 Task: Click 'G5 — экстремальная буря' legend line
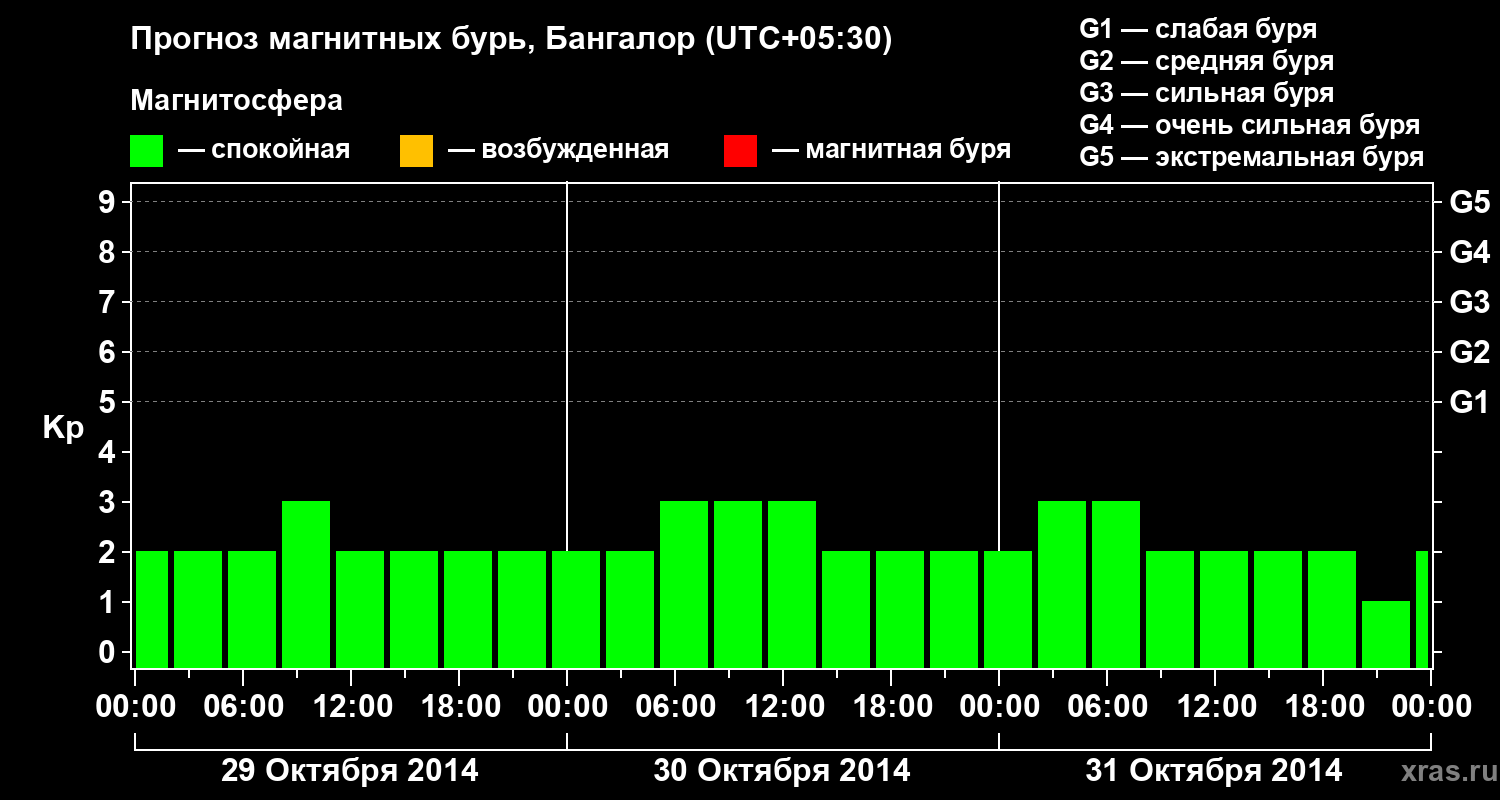(x=1251, y=158)
